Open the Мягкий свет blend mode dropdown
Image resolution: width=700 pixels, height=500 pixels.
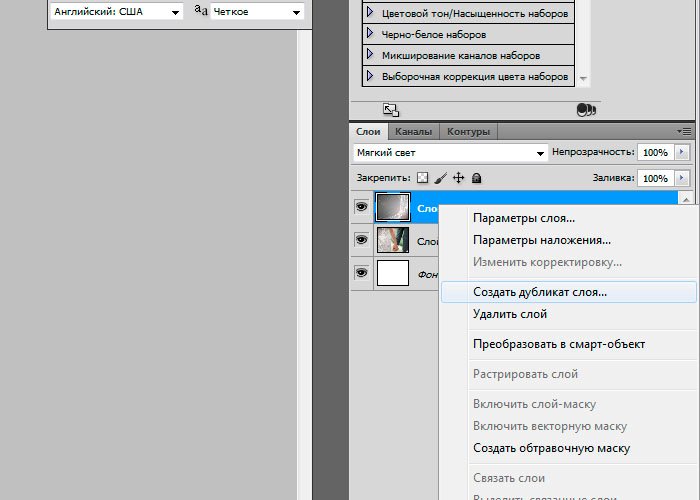click(449, 153)
